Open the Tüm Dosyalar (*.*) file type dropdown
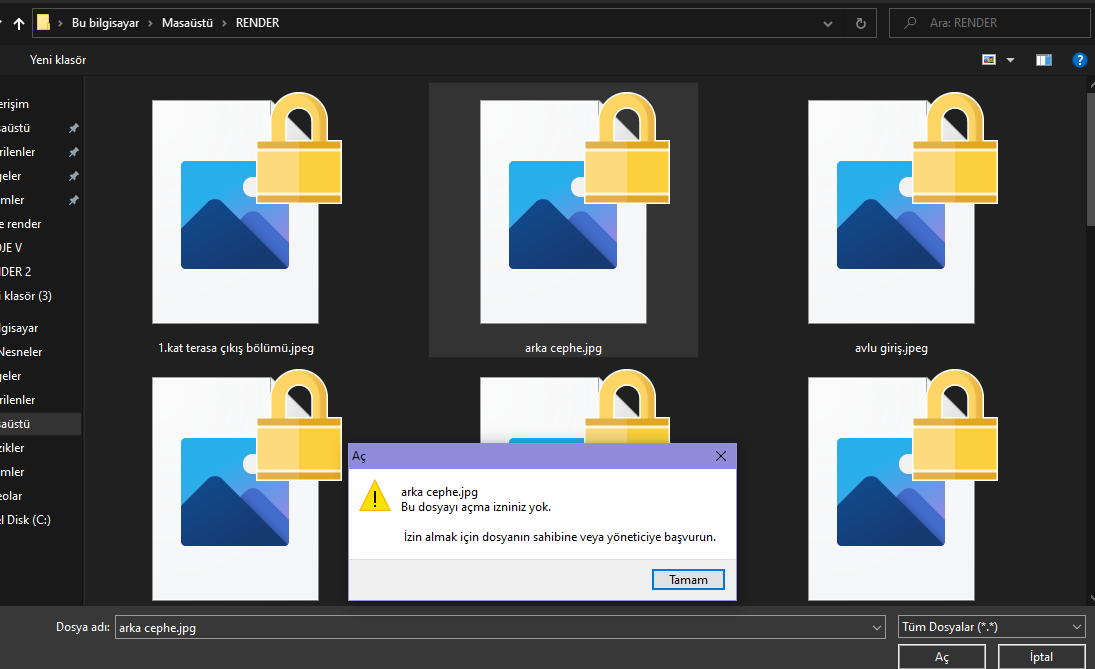Screen dimensions: 1095x669 [990, 627]
